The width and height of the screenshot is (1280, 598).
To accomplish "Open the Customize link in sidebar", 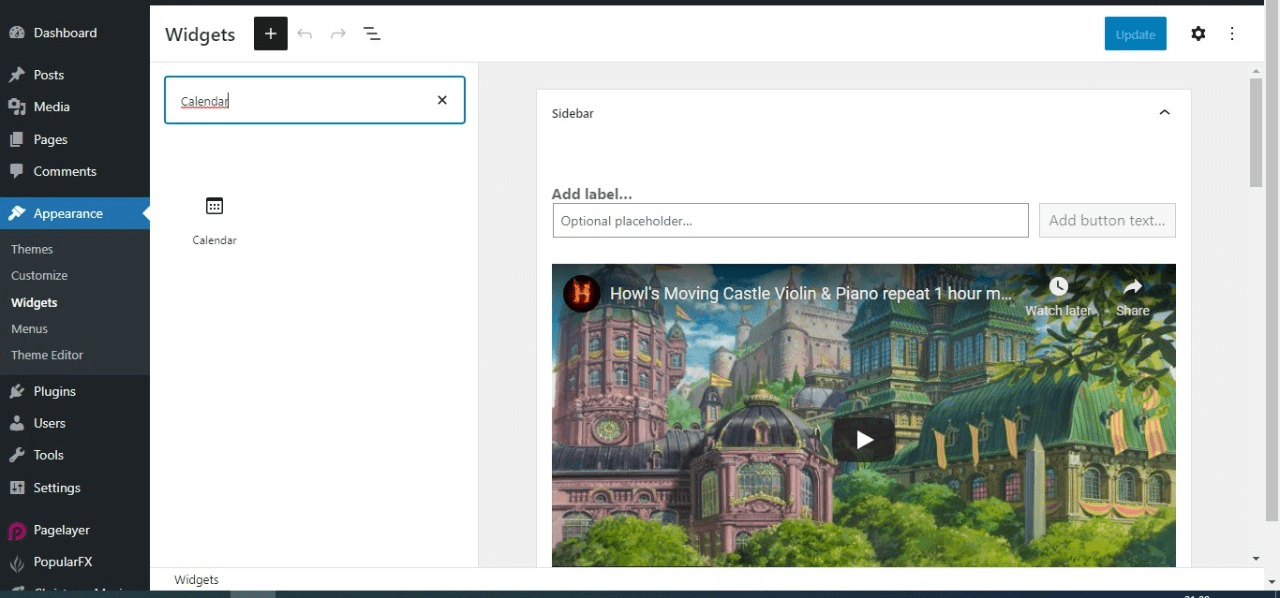I will [39, 275].
